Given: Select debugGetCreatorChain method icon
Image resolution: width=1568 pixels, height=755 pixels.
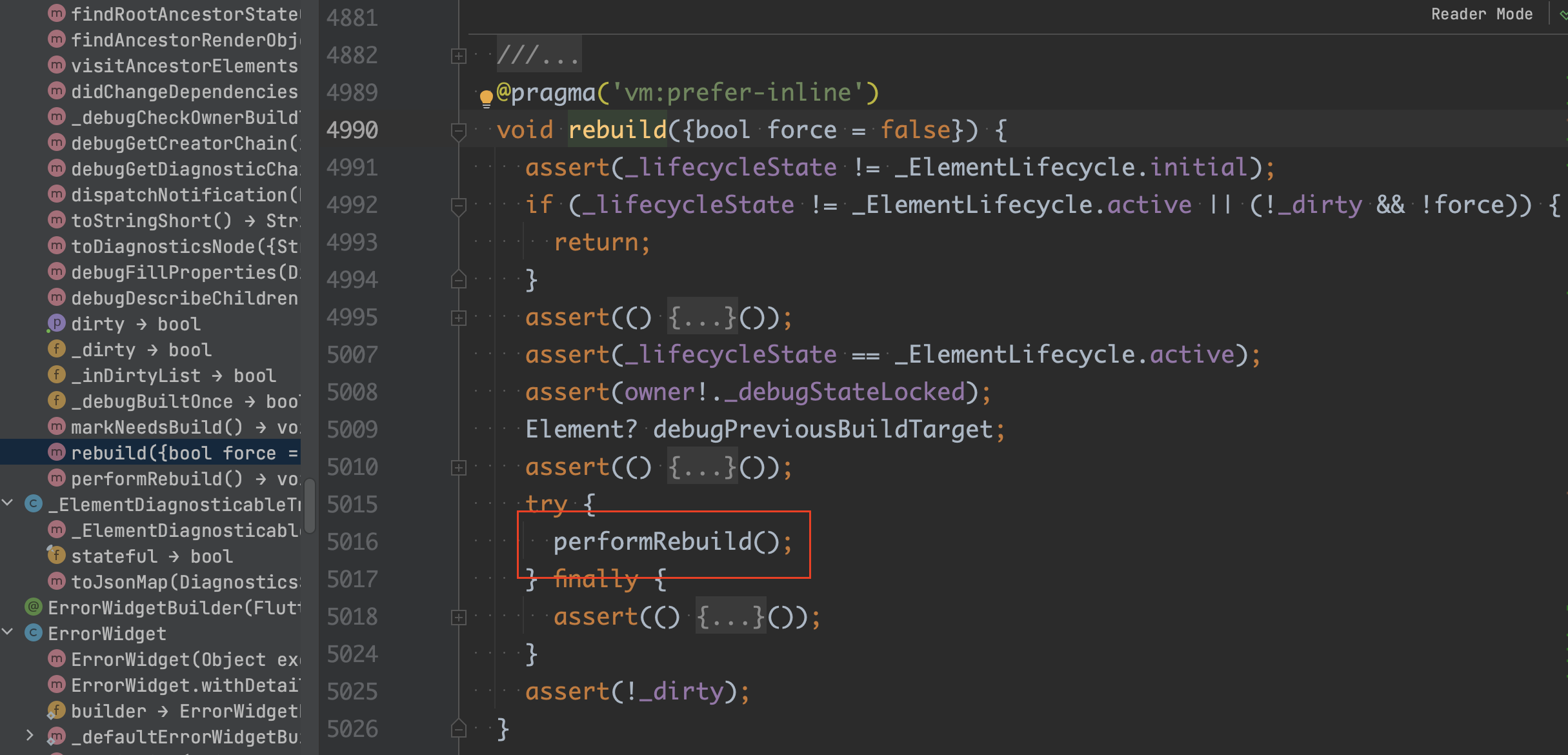Looking at the screenshot, I should click(57, 142).
